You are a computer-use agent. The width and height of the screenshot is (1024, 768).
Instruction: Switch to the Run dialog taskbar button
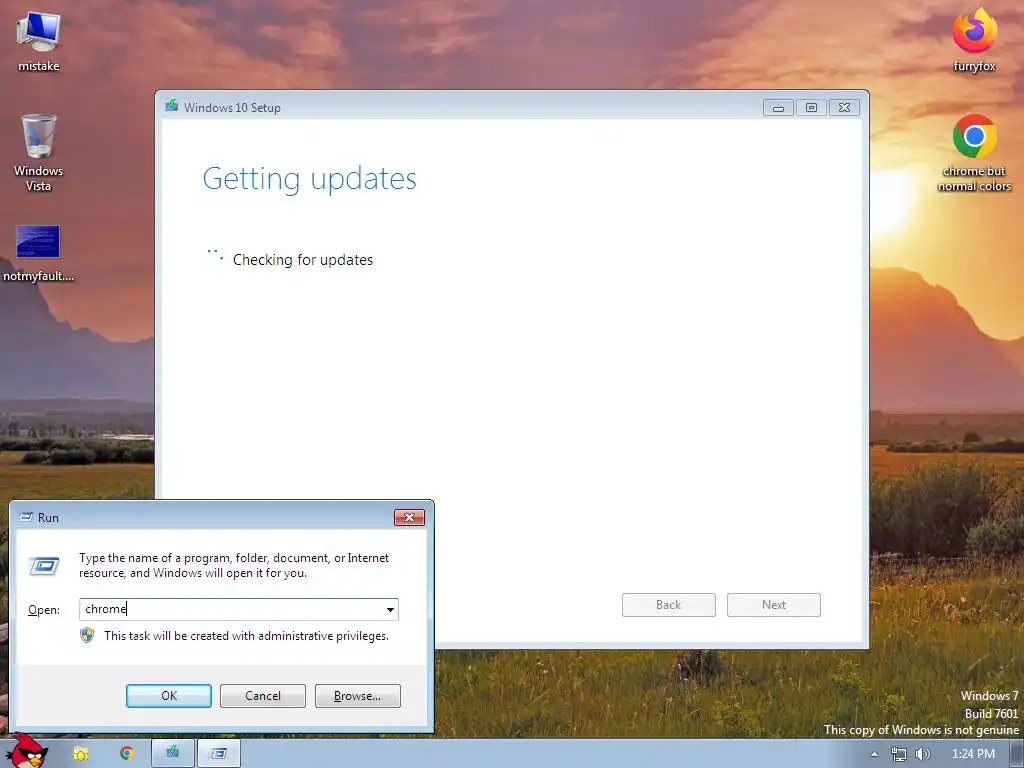click(219, 754)
